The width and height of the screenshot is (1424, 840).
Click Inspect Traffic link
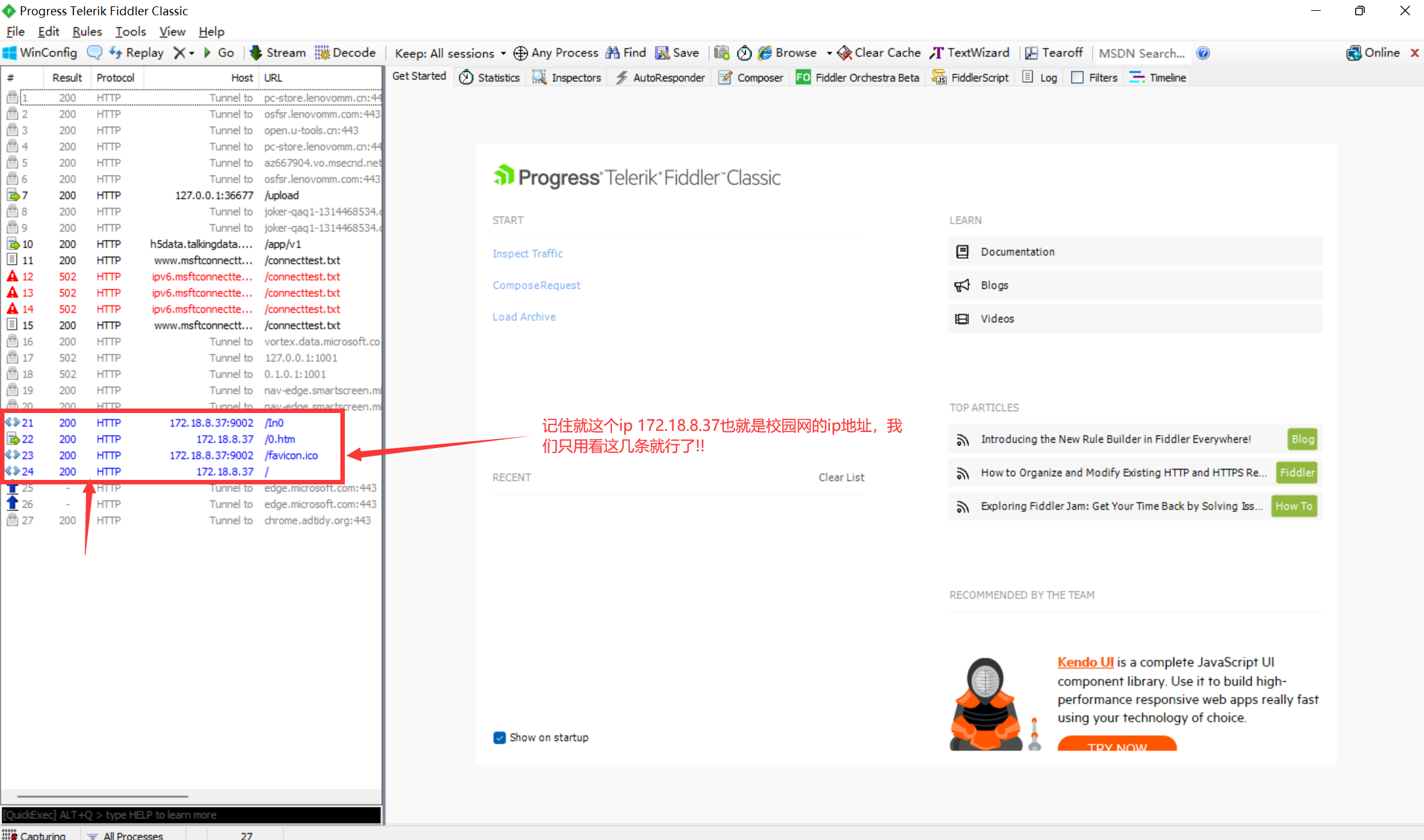tap(528, 254)
